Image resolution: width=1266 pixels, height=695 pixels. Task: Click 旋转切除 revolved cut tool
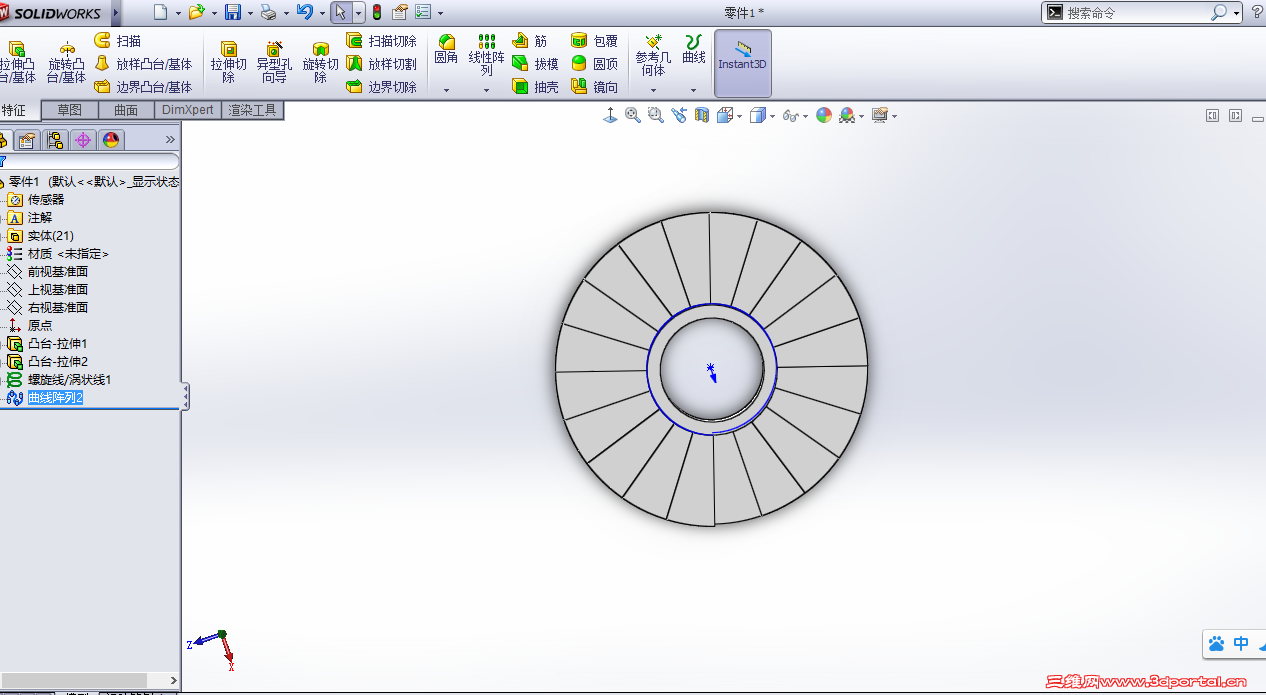(320, 62)
